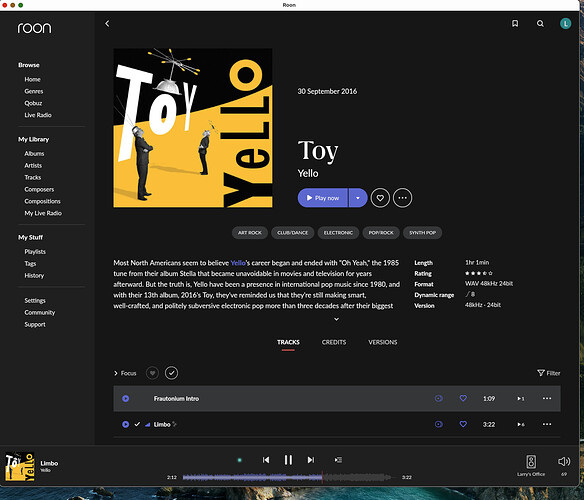Toggle favorite heart on Limbo
This screenshot has height=500, width=584.
[463, 424]
